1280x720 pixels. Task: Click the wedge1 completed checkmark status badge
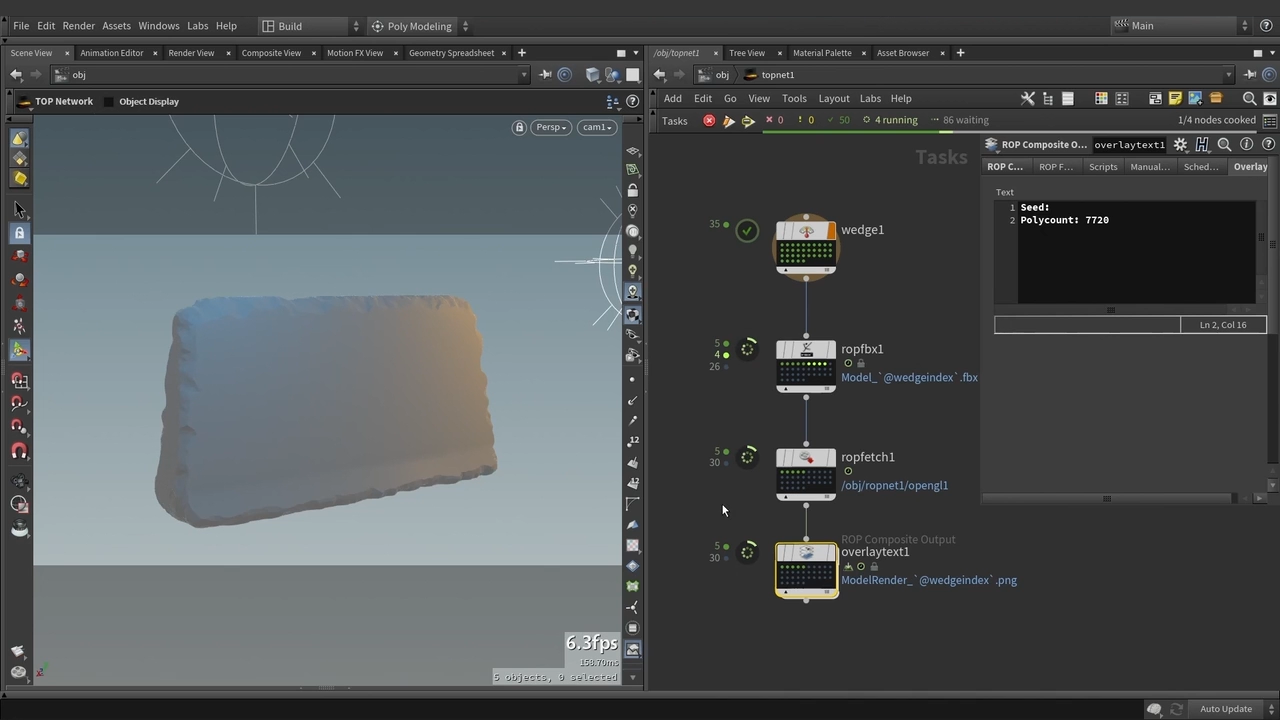[x=747, y=231]
